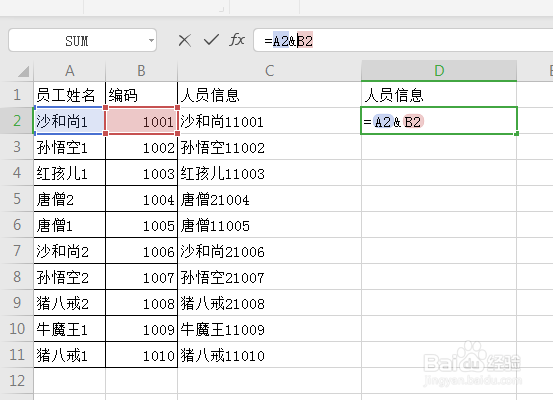Viewport: 553px width, 400px height.
Task: Click cell A1 员工姓名
Action: coord(70,95)
